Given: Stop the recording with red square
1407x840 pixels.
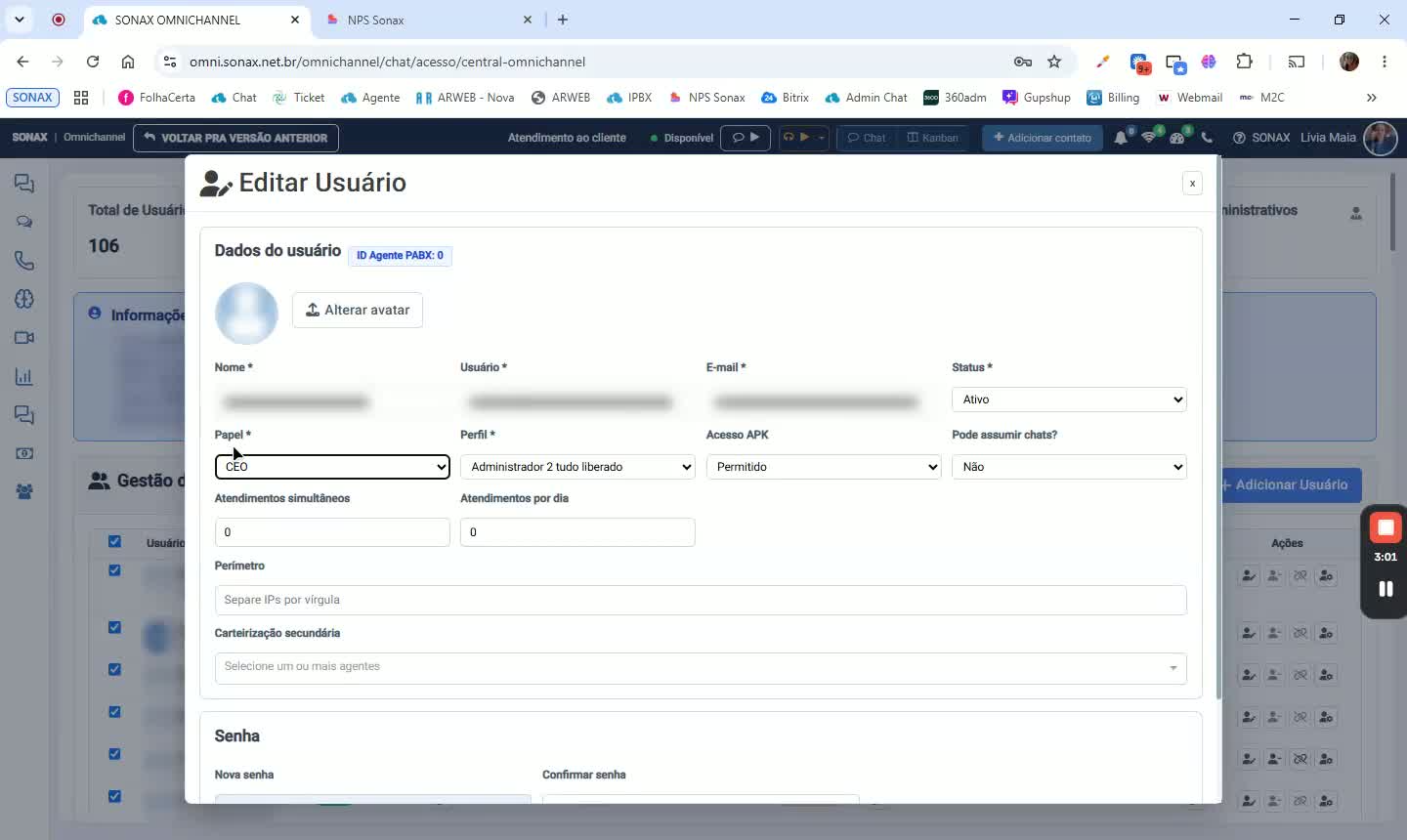Looking at the screenshot, I should point(1386,528).
